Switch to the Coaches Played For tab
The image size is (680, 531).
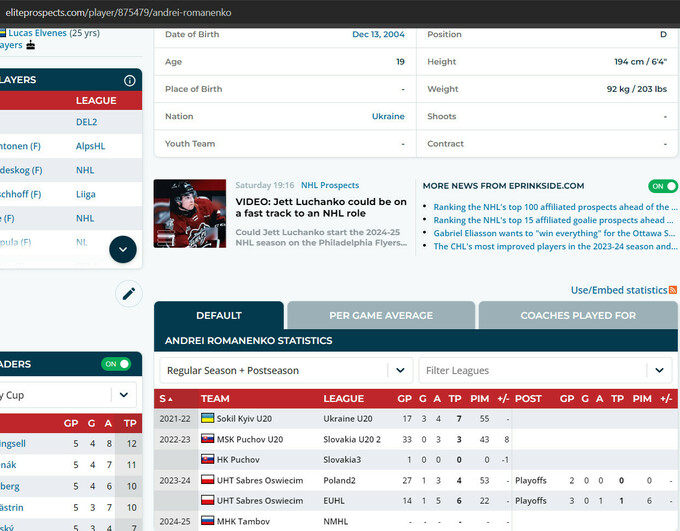coord(577,315)
